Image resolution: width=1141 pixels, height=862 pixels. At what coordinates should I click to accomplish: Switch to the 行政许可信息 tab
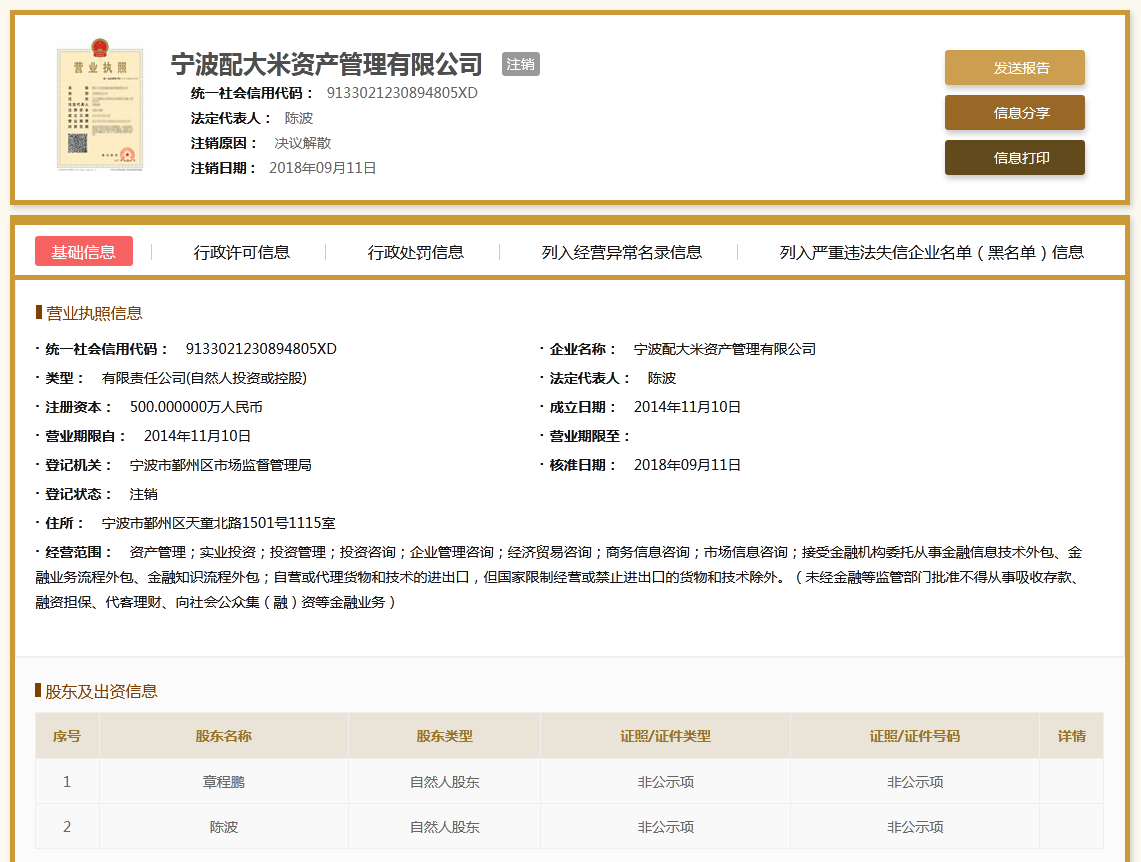242,252
